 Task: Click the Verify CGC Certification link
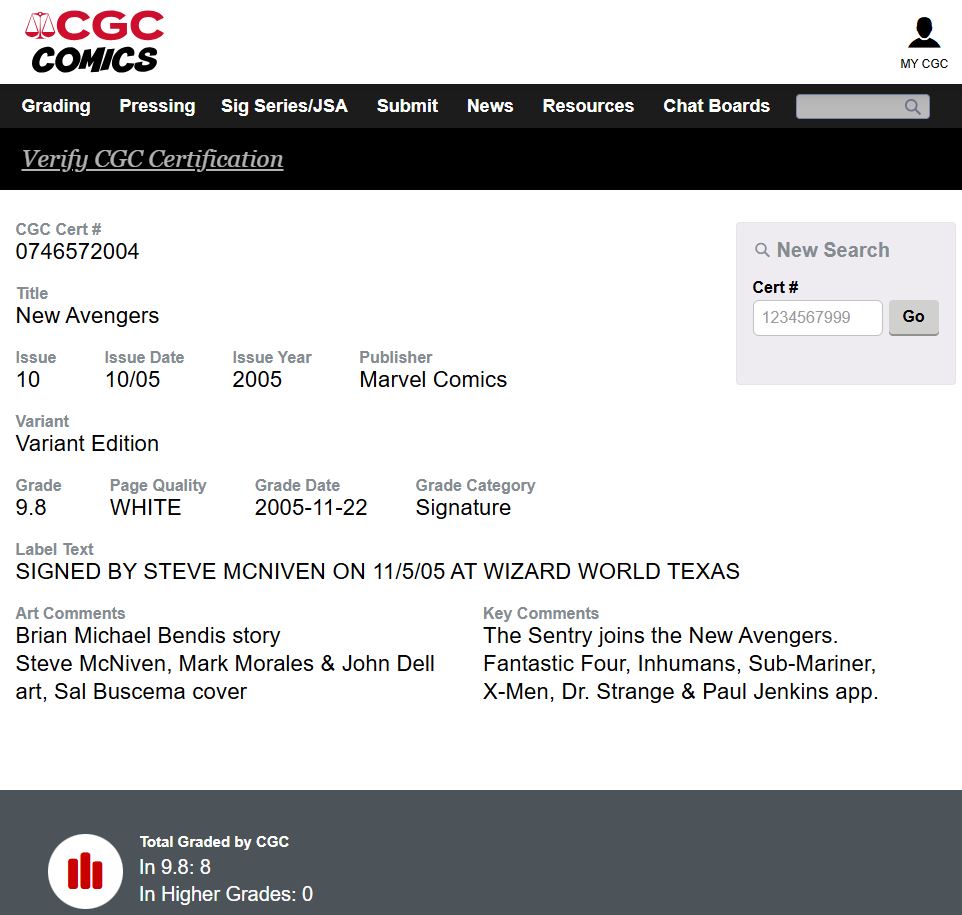point(152,159)
